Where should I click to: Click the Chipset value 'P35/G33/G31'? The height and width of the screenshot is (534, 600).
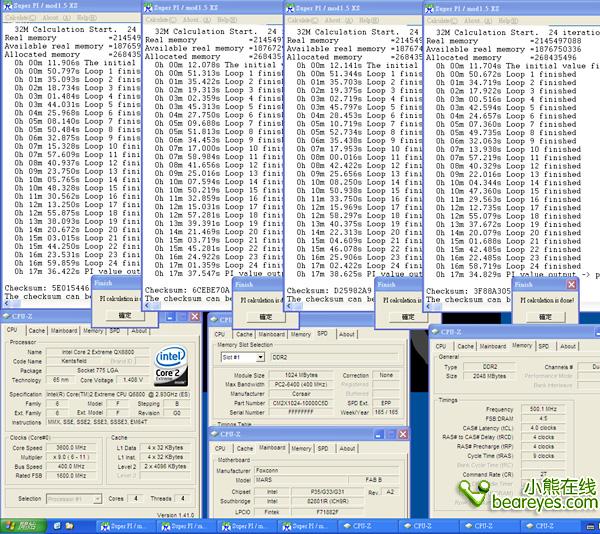[x=328, y=492]
